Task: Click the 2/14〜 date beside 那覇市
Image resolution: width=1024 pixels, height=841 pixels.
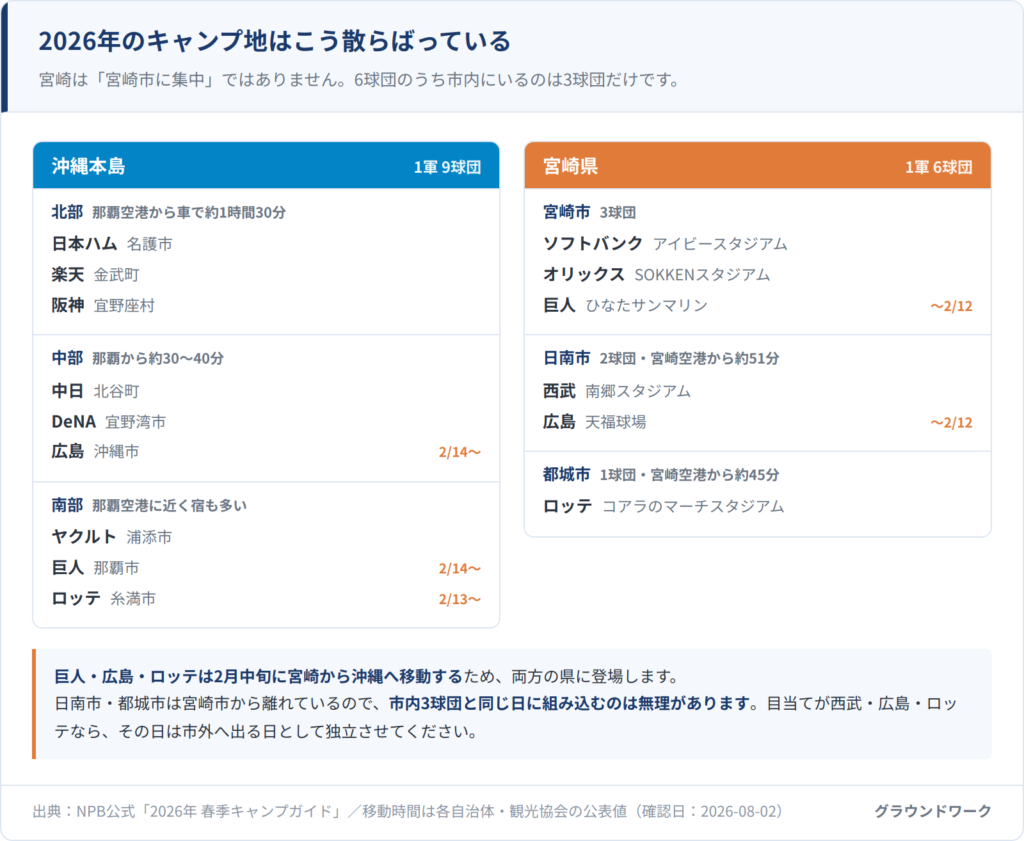Action: point(460,569)
